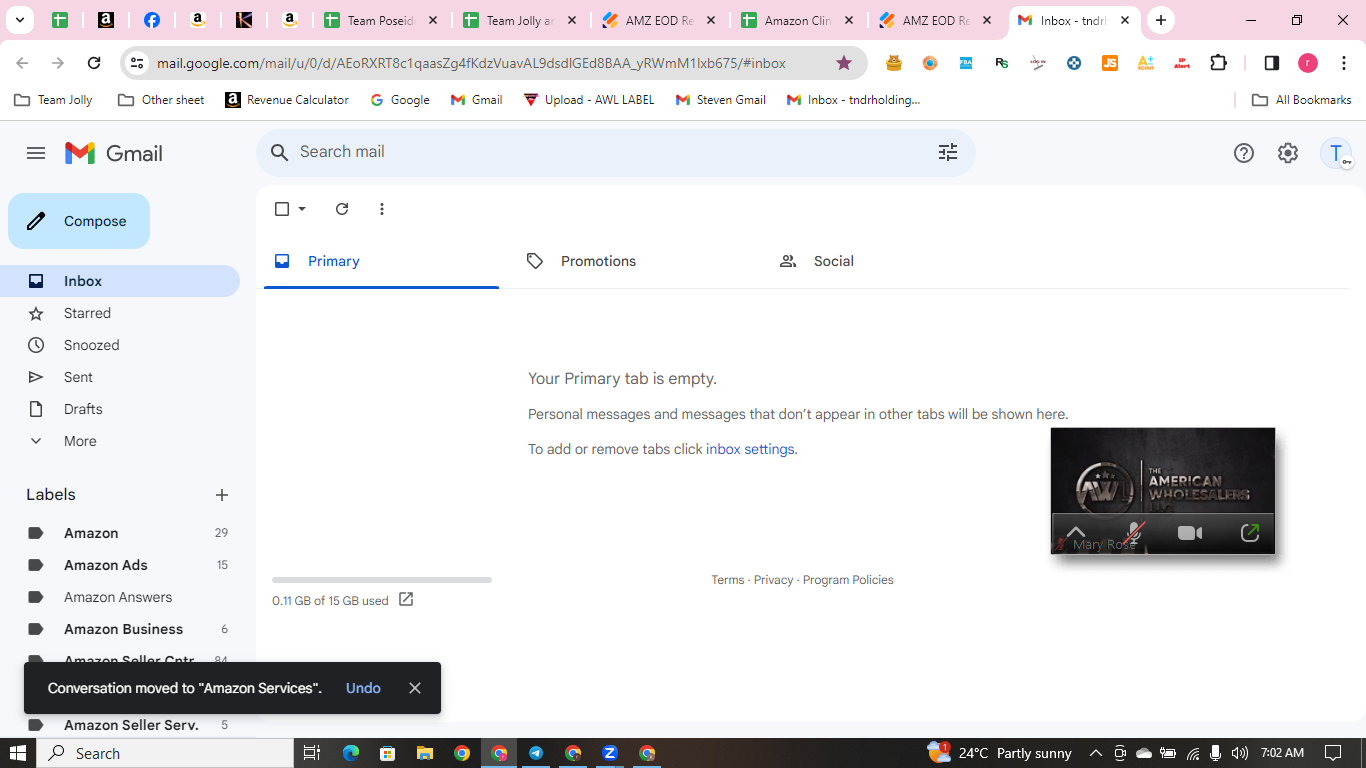Open Jungle Scout JS extension
1366x768 pixels.
(x=1110, y=63)
